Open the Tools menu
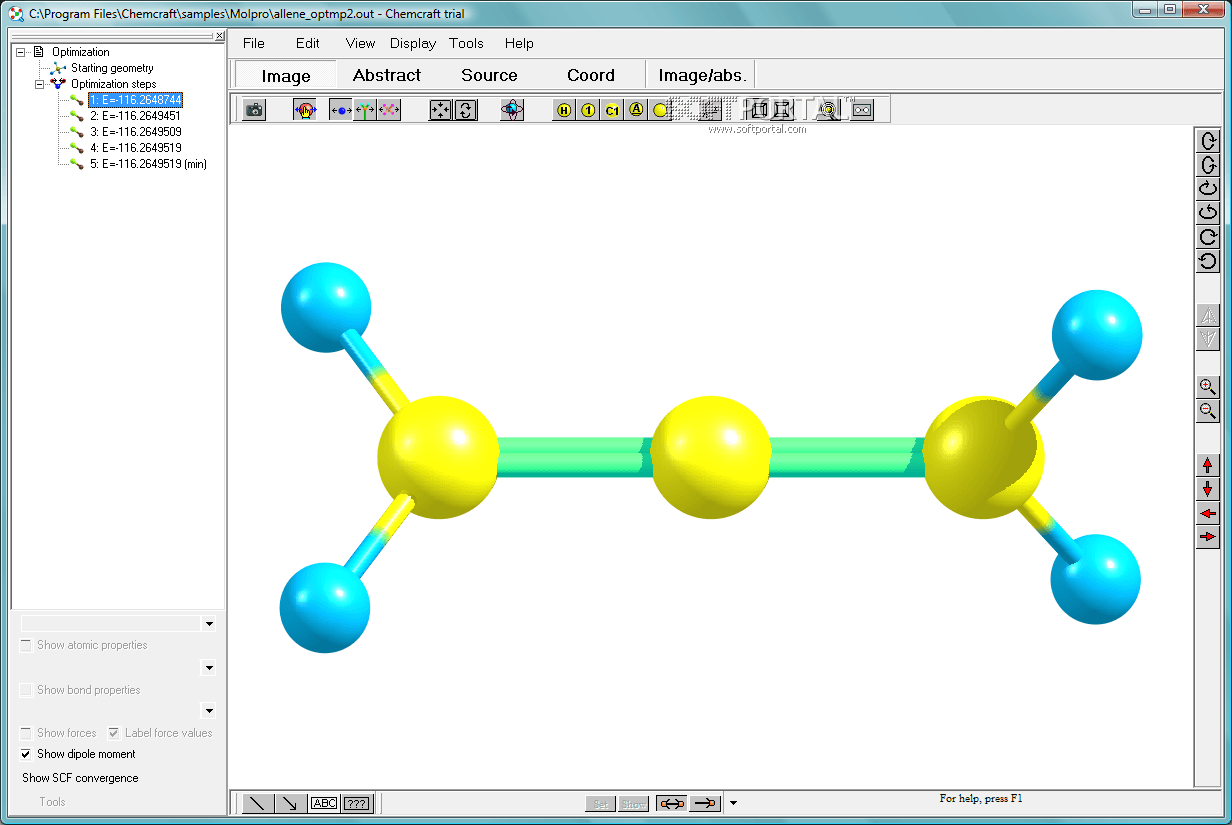Image resolution: width=1232 pixels, height=825 pixels. click(x=466, y=43)
